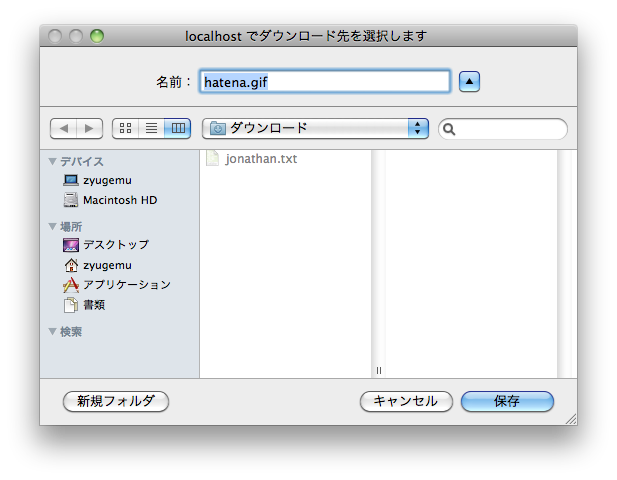Select 書類 in the sidebar

click(94, 305)
